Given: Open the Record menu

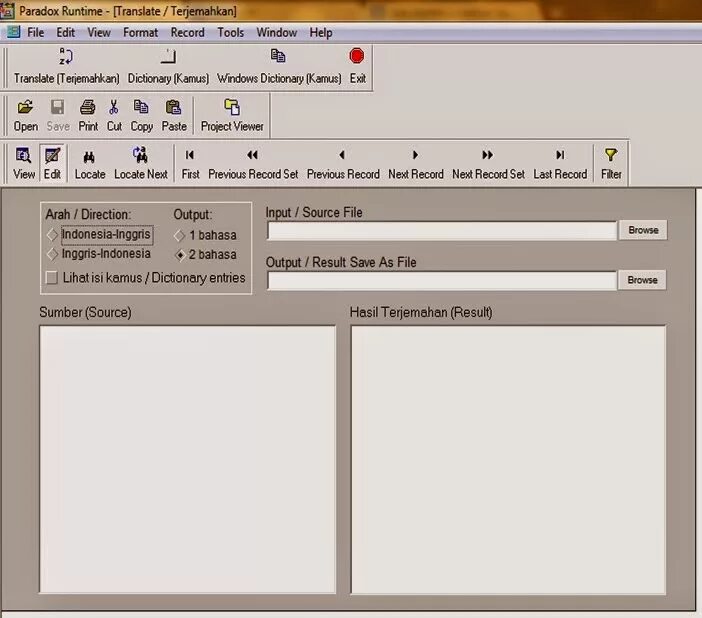Looking at the screenshot, I should point(188,33).
